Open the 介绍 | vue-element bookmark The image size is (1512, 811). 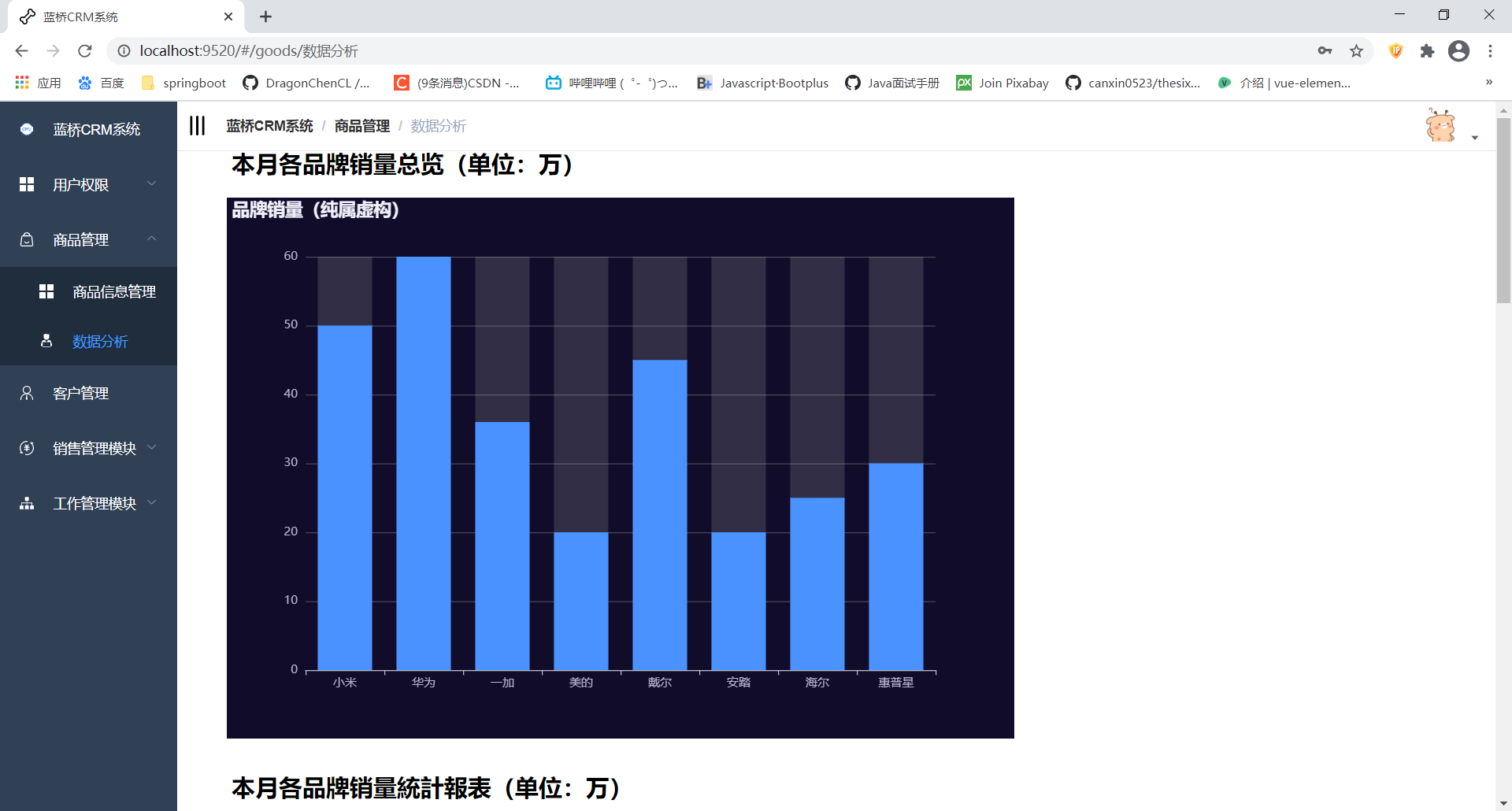pyautogui.click(x=1284, y=83)
